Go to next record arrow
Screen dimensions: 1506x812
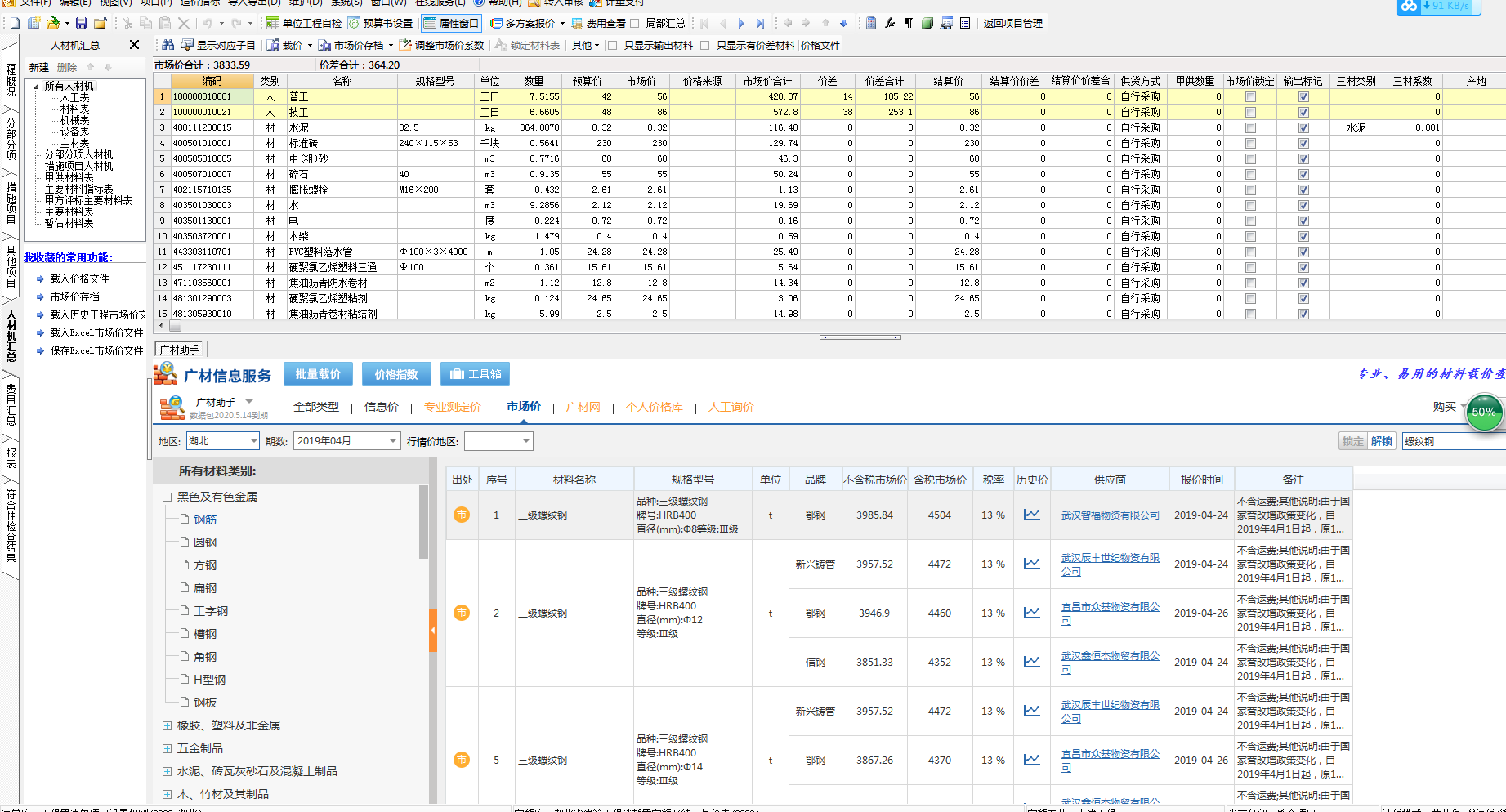pos(741,23)
